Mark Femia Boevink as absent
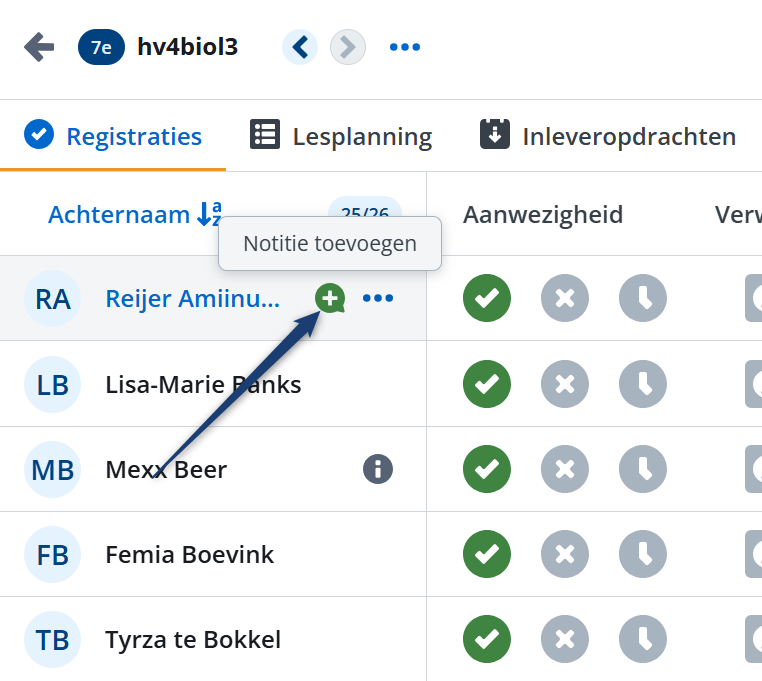Image resolution: width=762 pixels, height=681 pixels. pyautogui.click(x=565, y=554)
